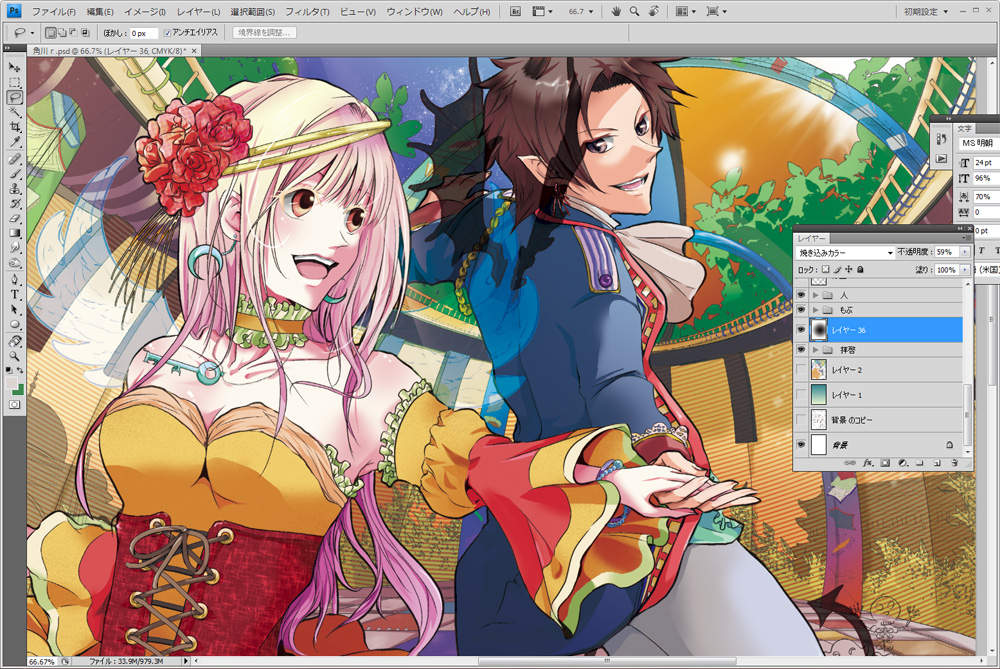This screenshot has width=1000, height=669.
Task: Add a layer mask
Action: (885, 463)
